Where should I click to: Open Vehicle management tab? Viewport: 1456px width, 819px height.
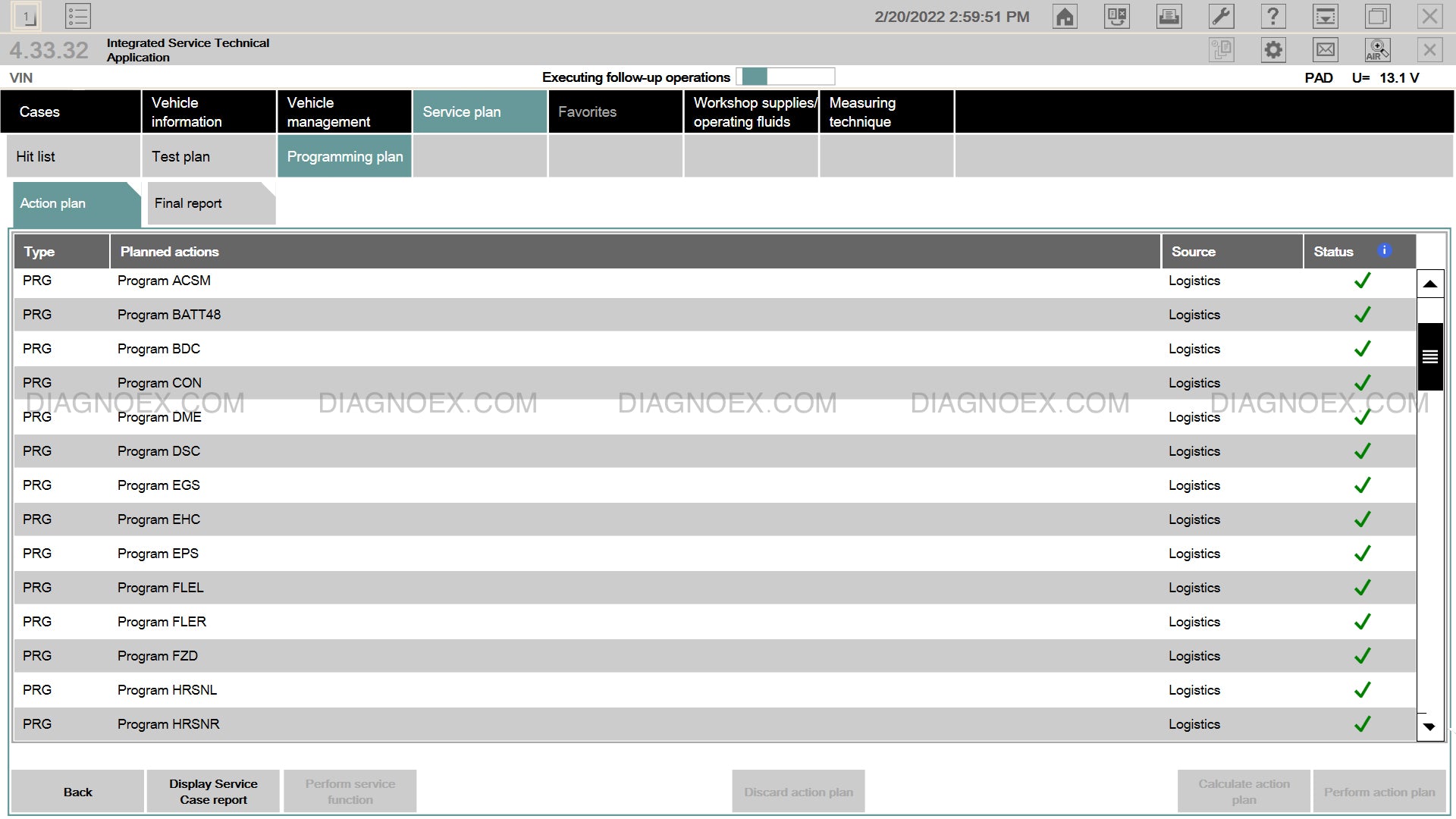344,111
